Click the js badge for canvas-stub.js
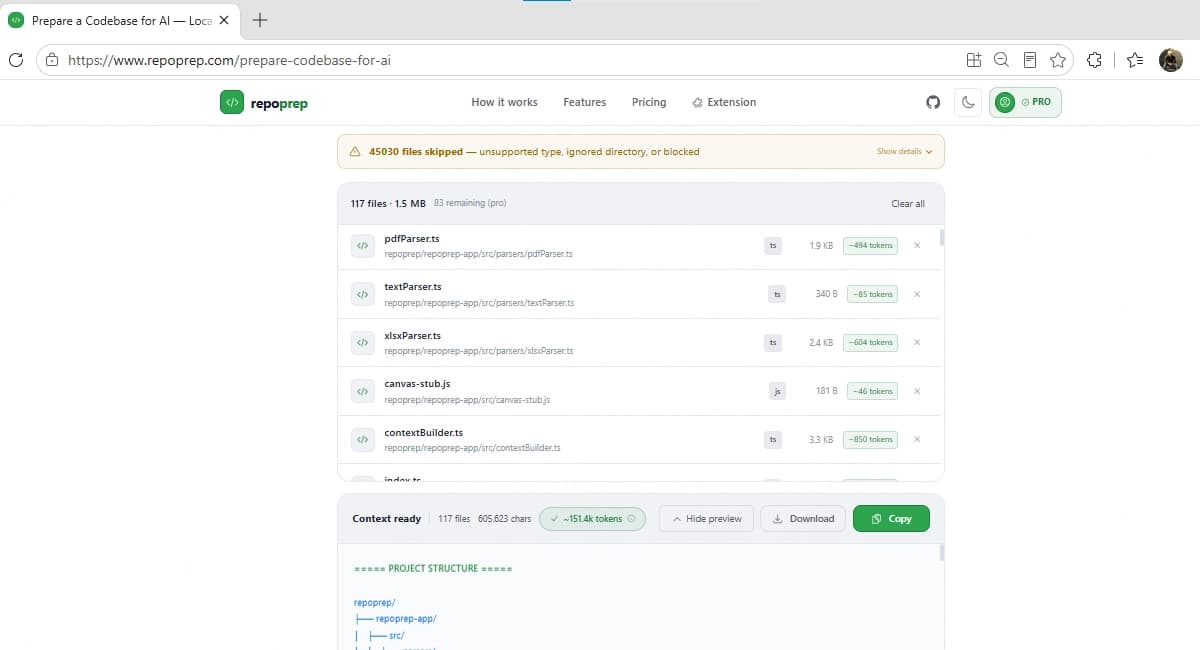The height and width of the screenshot is (650, 1200). coord(777,391)
